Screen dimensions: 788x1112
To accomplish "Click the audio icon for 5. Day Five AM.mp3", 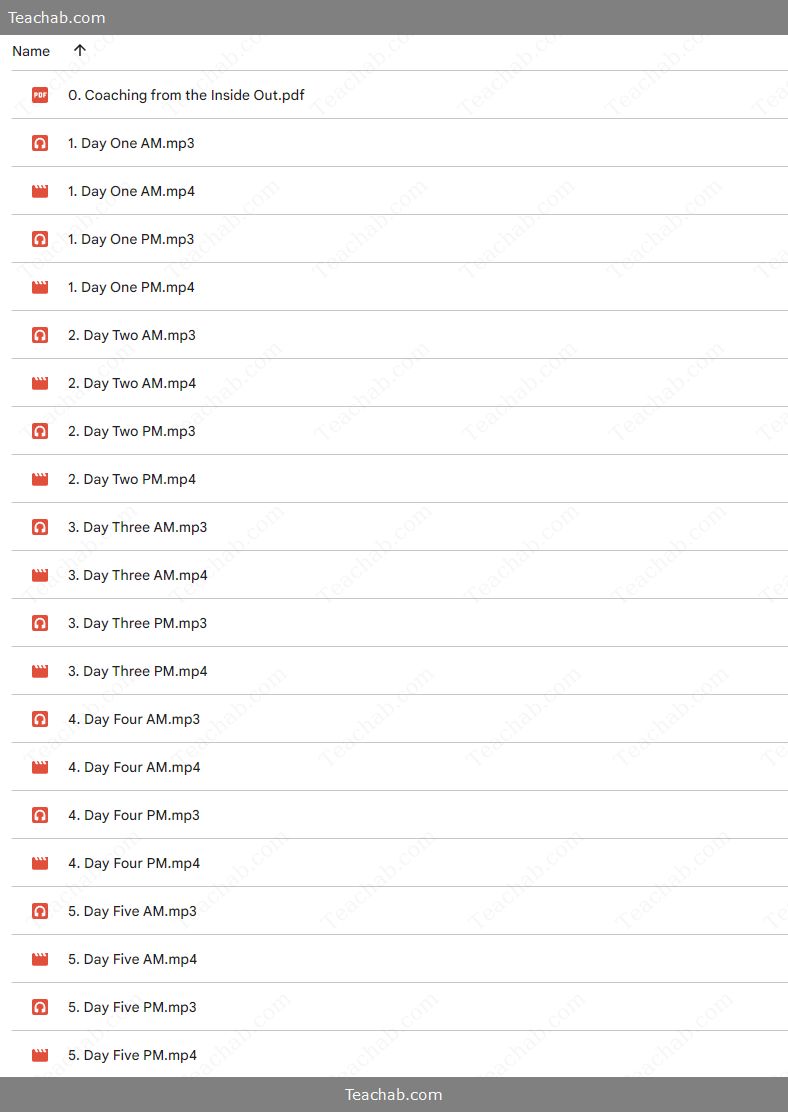I will (40, 911).
